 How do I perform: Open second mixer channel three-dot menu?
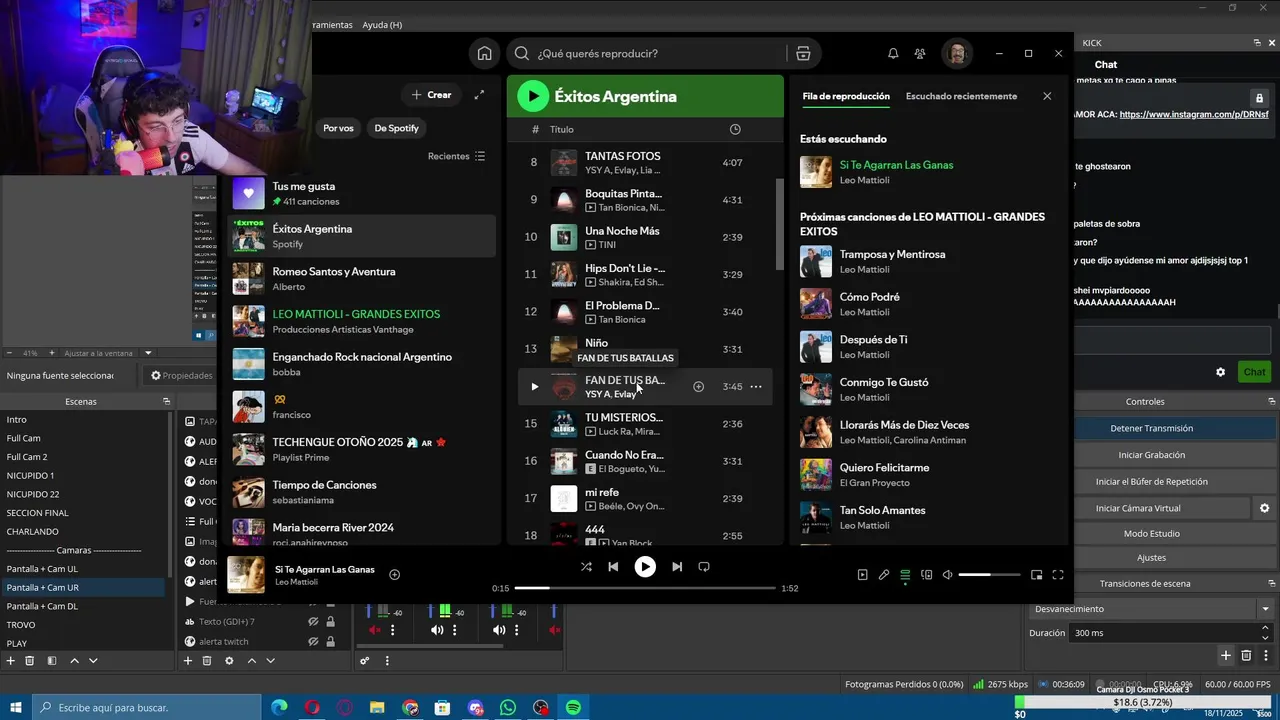point(455,630)
